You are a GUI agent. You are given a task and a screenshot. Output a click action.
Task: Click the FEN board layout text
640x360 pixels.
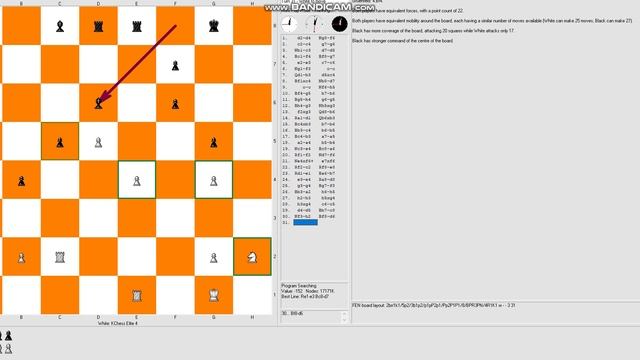click(433, 305)
